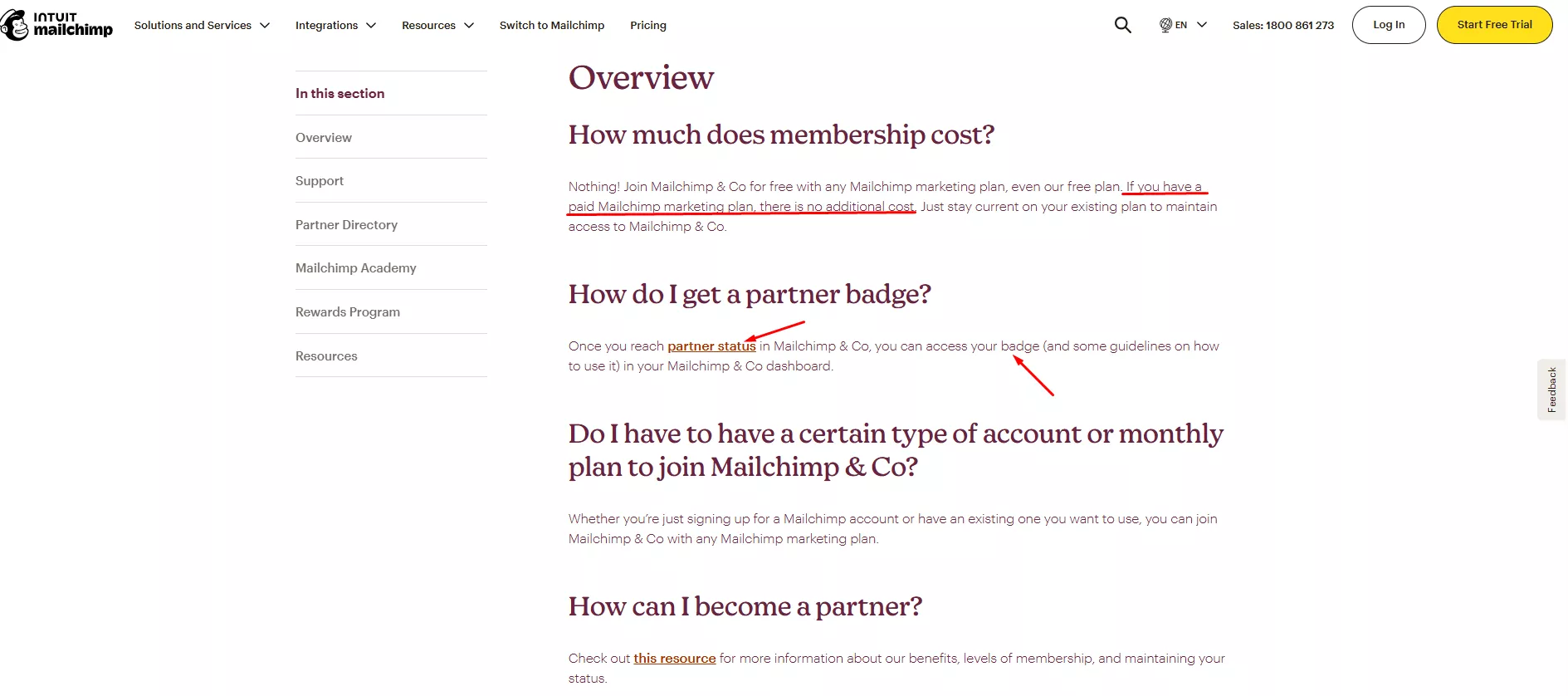Open the search by clicking the magnifier icon

coord(1122,25)
